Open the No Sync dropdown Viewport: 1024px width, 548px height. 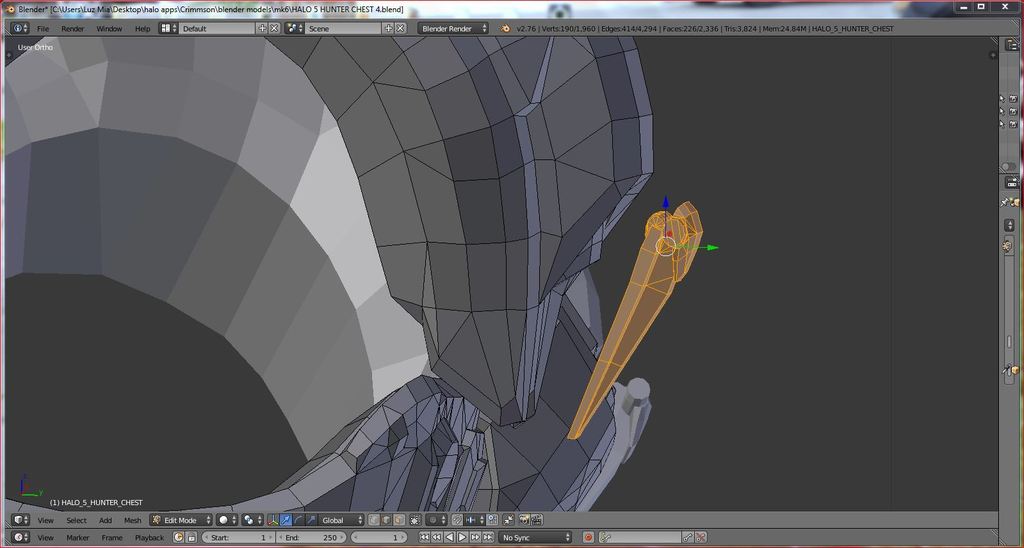(535, 537)
